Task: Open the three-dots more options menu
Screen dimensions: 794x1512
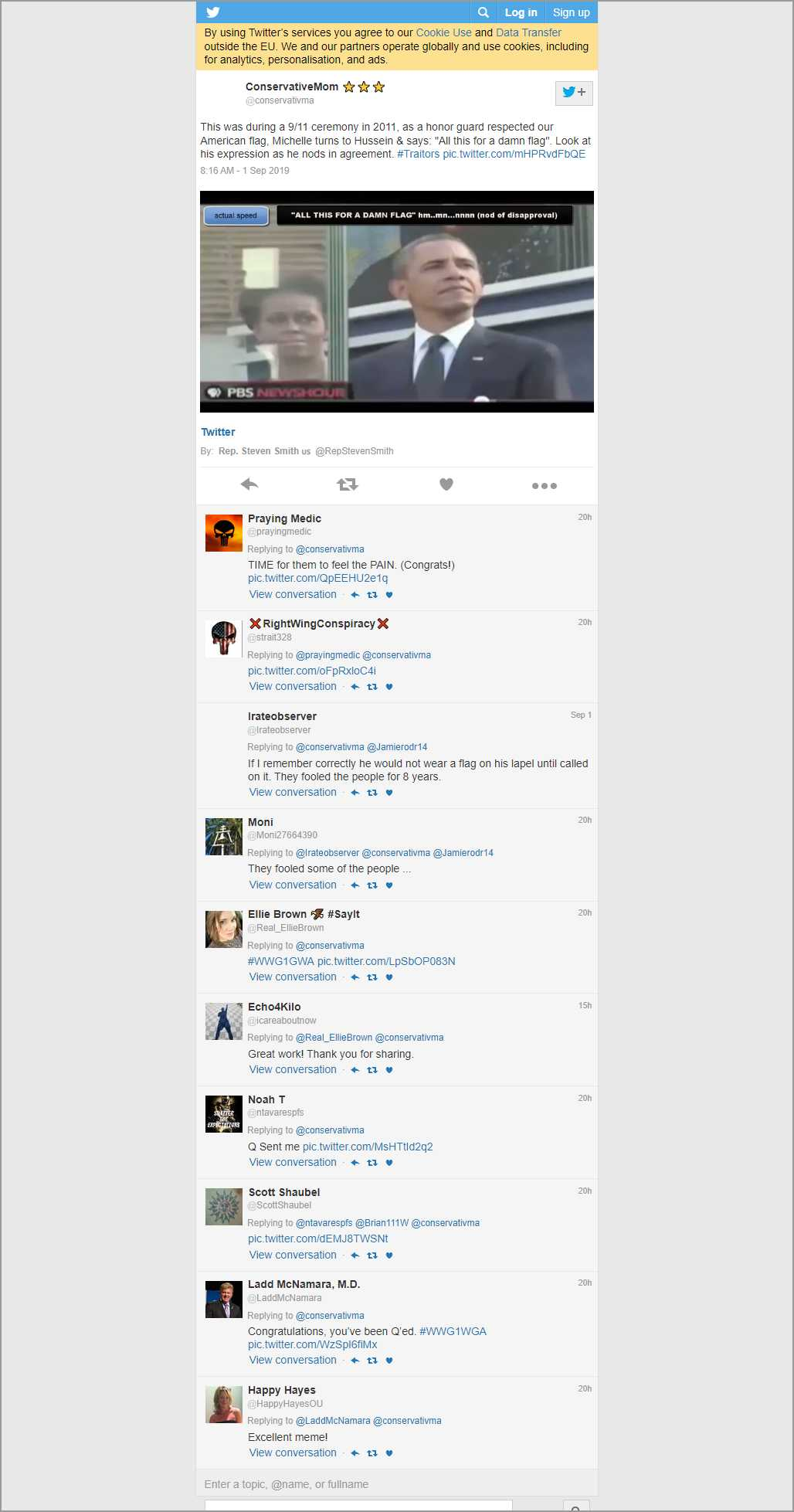Action: coord(544,486)
